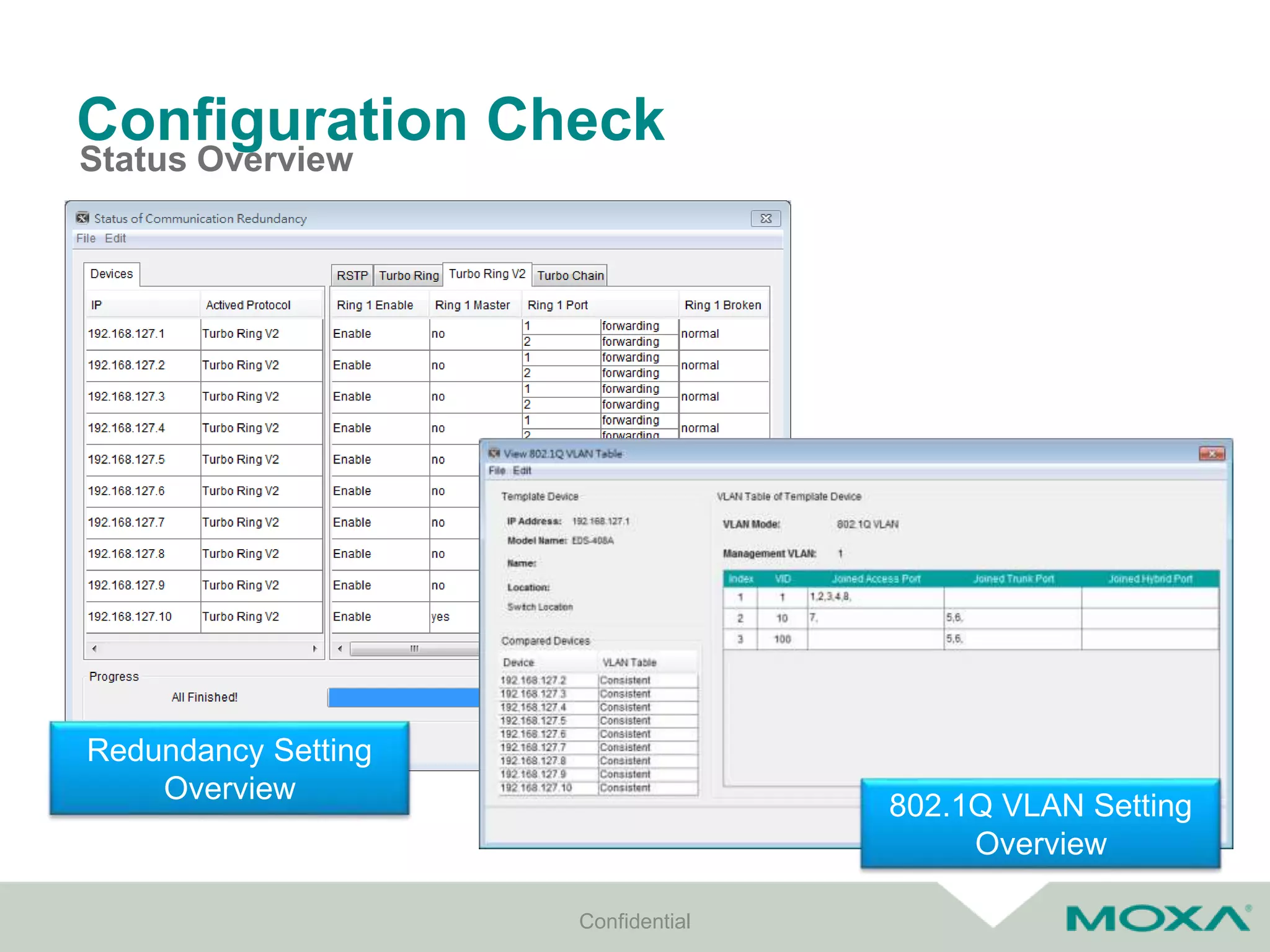
Task: Click the VID column header
Action: [783, 579]
